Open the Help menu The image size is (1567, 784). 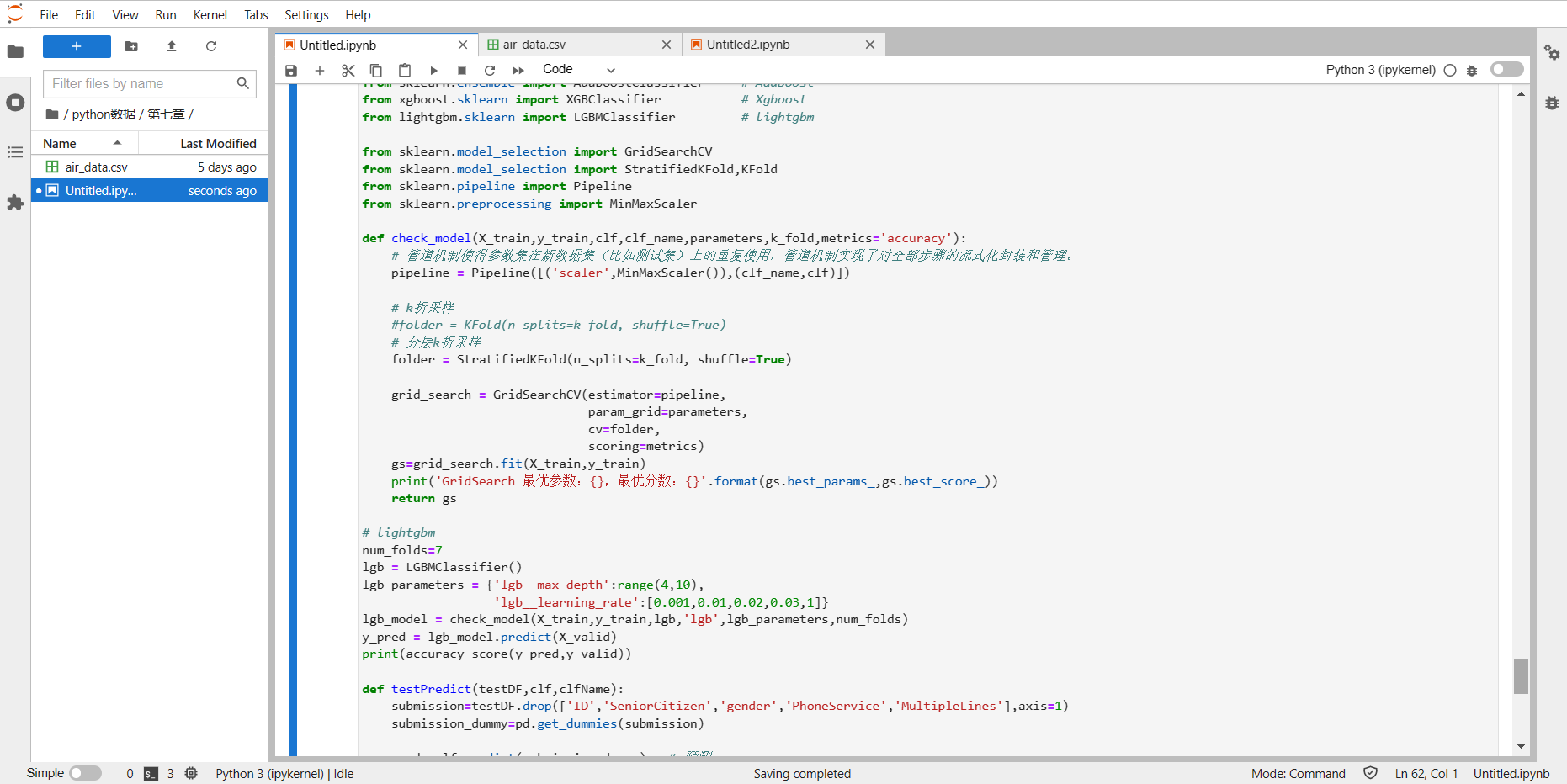click(x=358, y=15)
